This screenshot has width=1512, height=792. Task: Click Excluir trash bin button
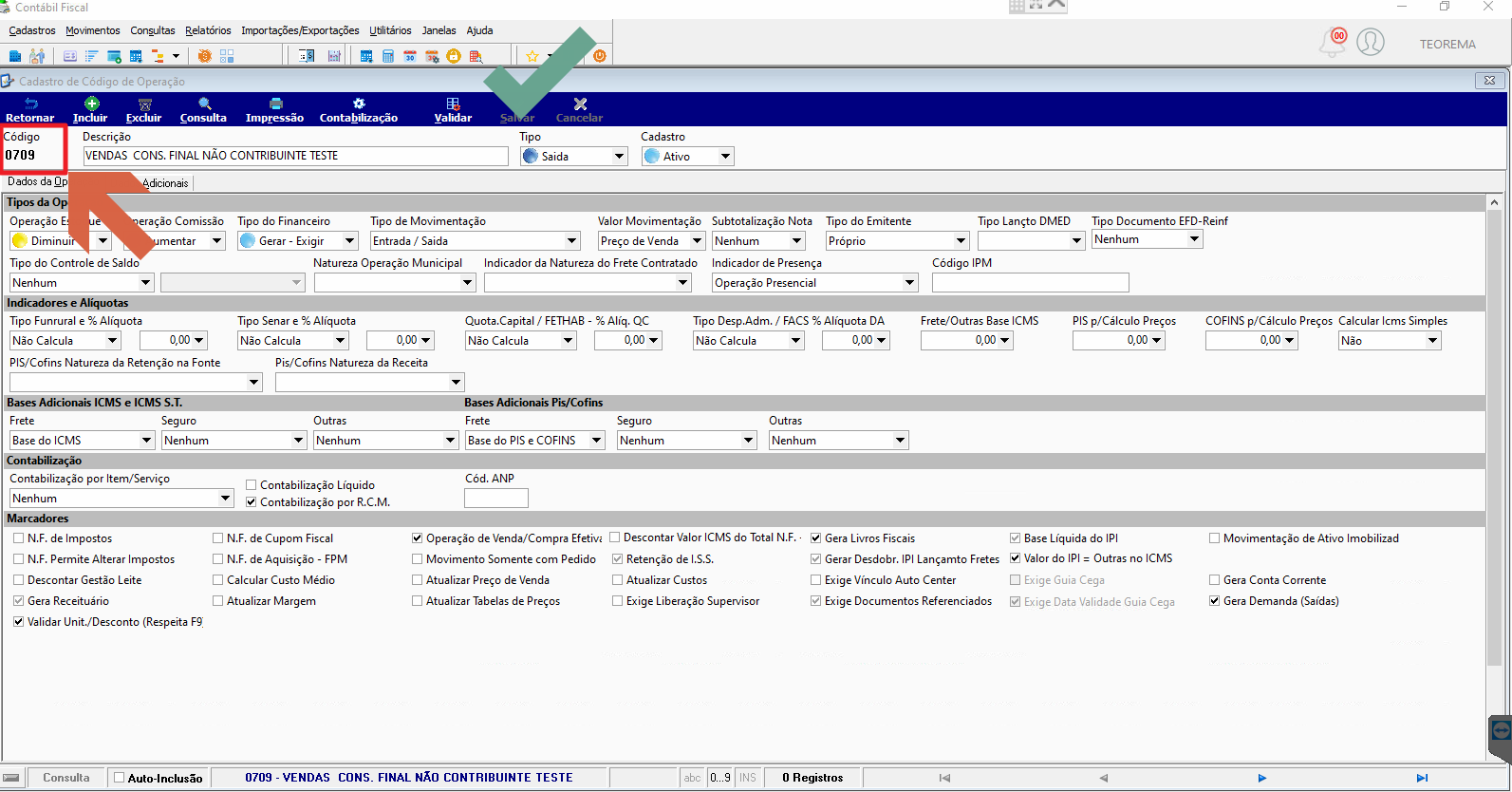pyautogui.click(x=144, y=110)
